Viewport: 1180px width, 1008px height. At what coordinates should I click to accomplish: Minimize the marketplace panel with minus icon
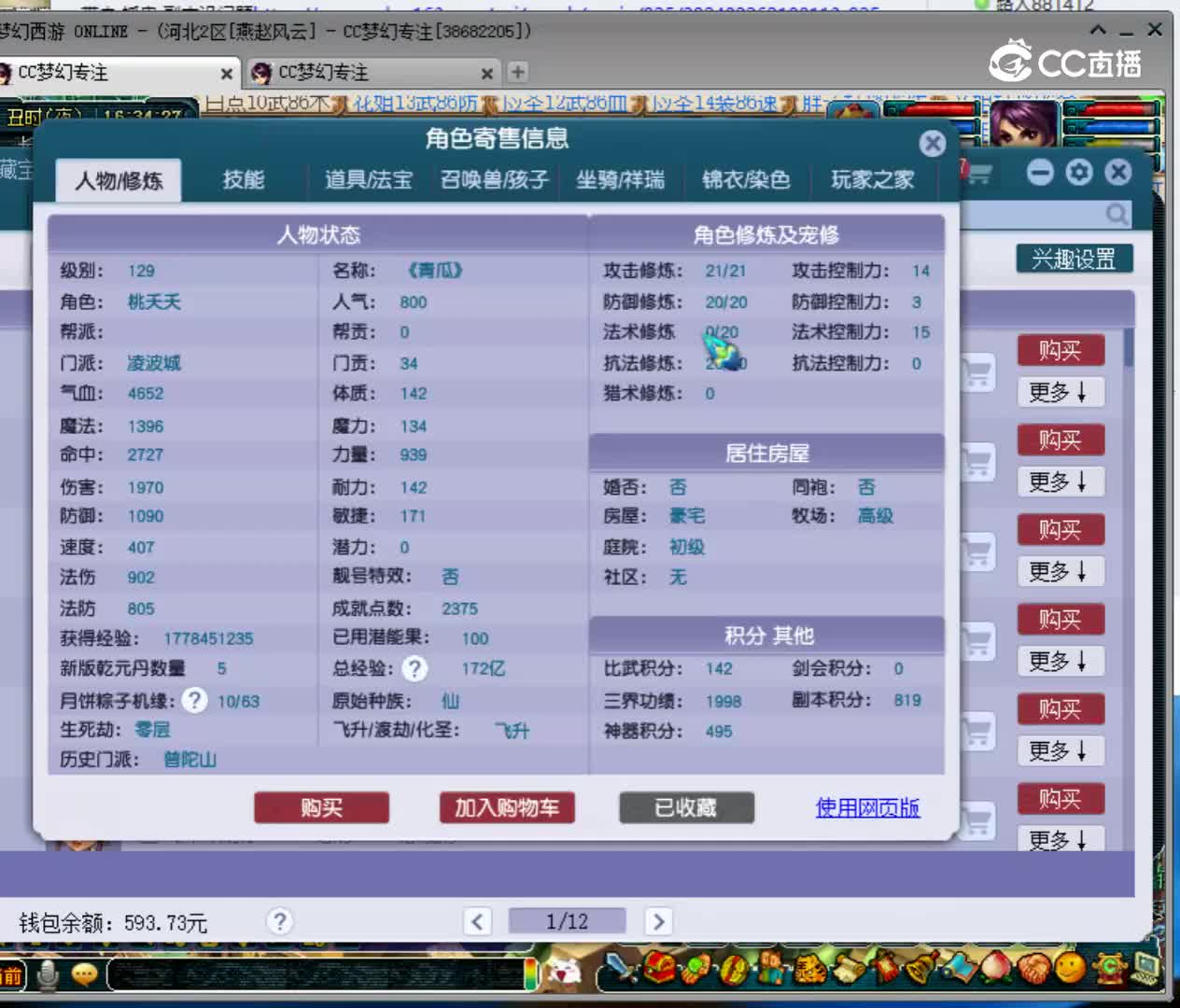[1040, 173]
